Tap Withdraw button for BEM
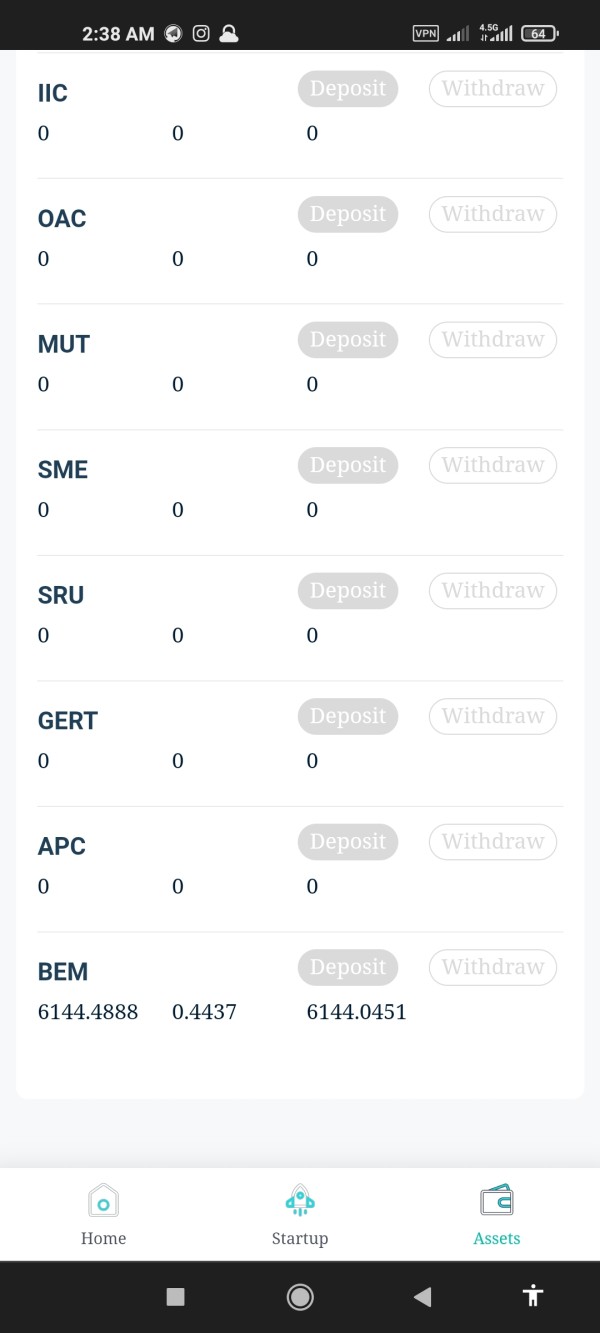The image size is (600, 1333). (493, 967)
